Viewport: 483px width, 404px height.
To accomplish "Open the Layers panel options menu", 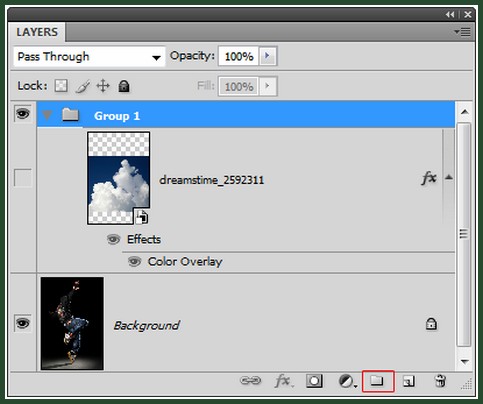I will [462, 32].
